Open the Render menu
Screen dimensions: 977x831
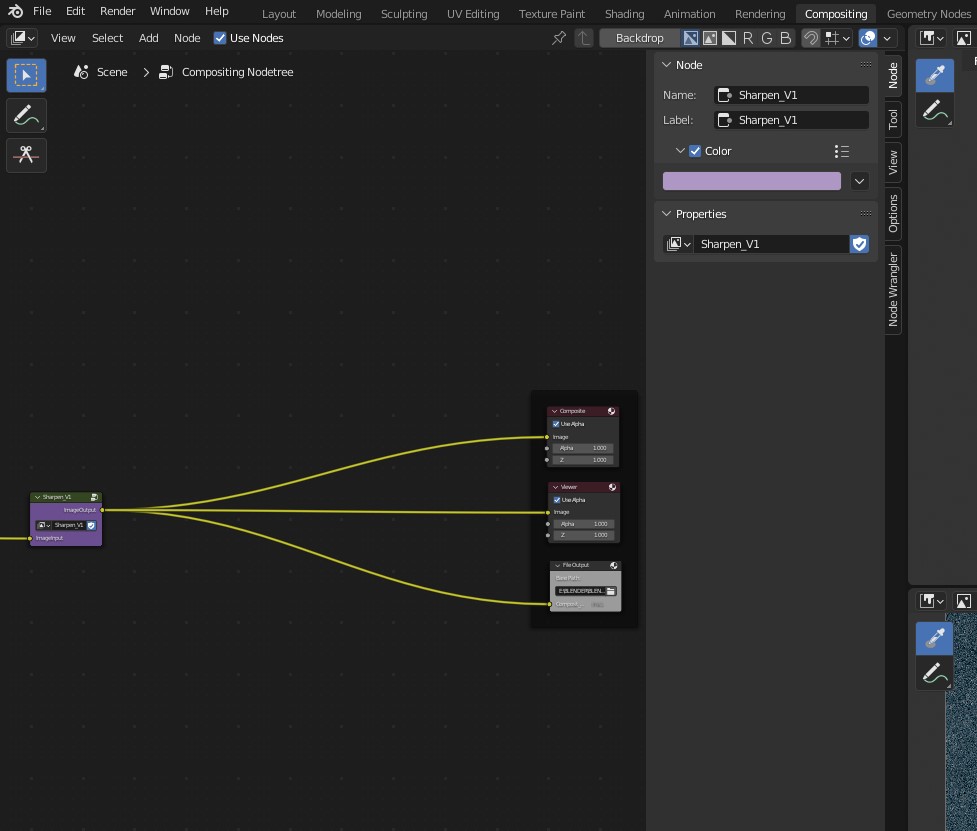tap(117, 11)
